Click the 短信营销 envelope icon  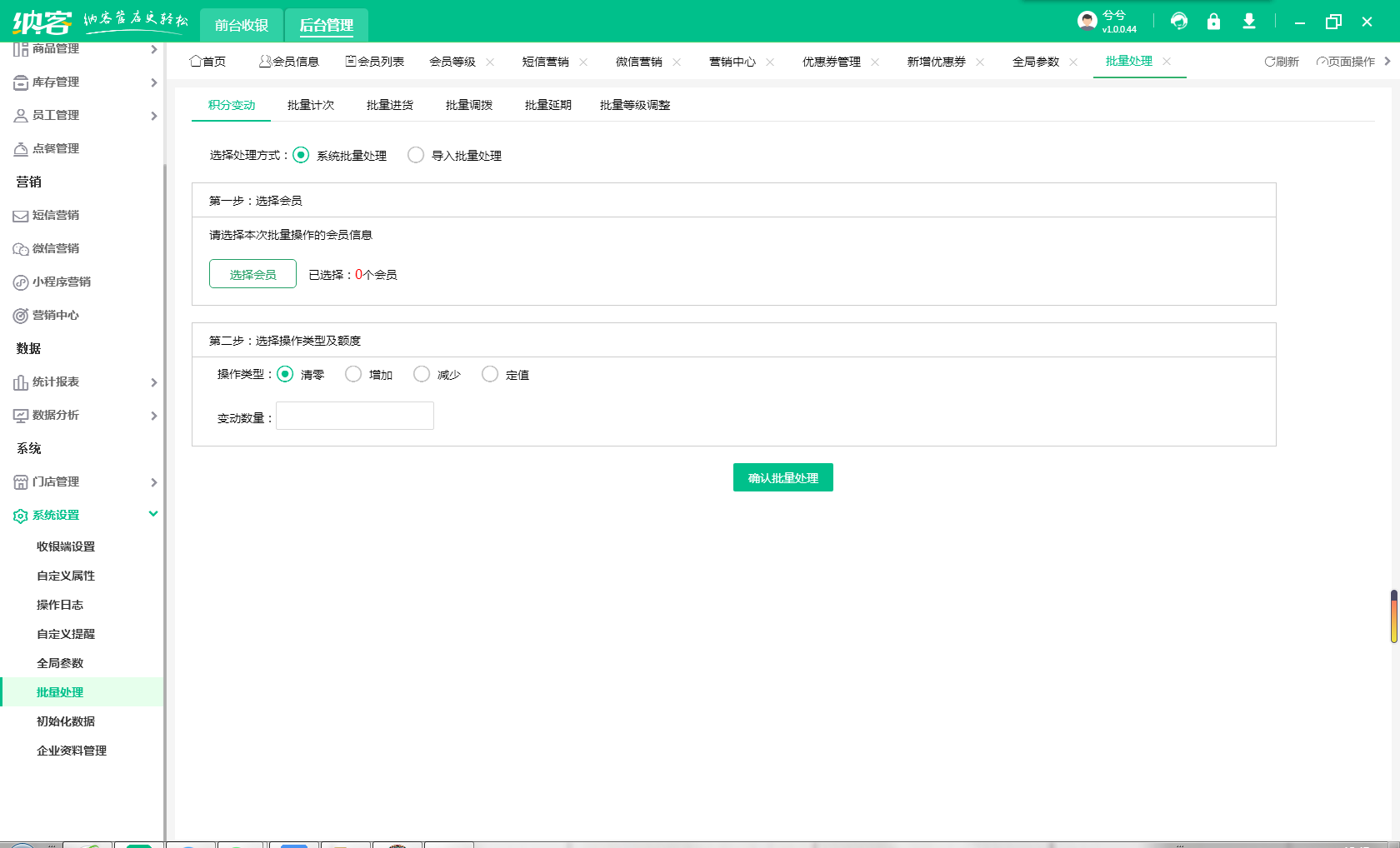click(20, 215)
